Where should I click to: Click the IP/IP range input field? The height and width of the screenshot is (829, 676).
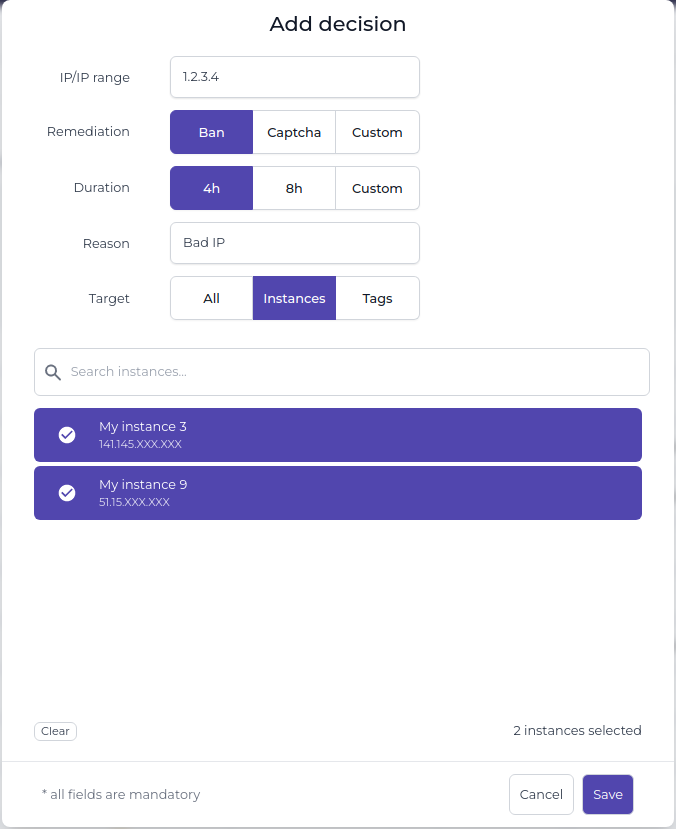[x=295, y=77]
